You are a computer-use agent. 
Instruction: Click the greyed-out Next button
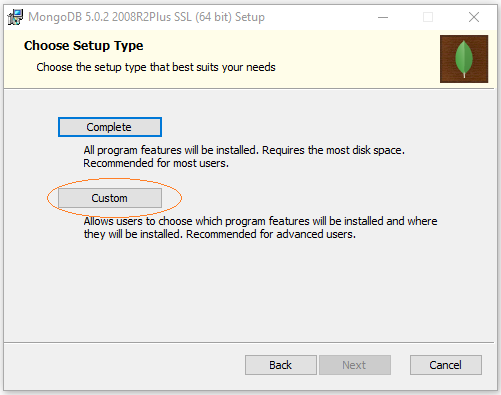[355, 365]
